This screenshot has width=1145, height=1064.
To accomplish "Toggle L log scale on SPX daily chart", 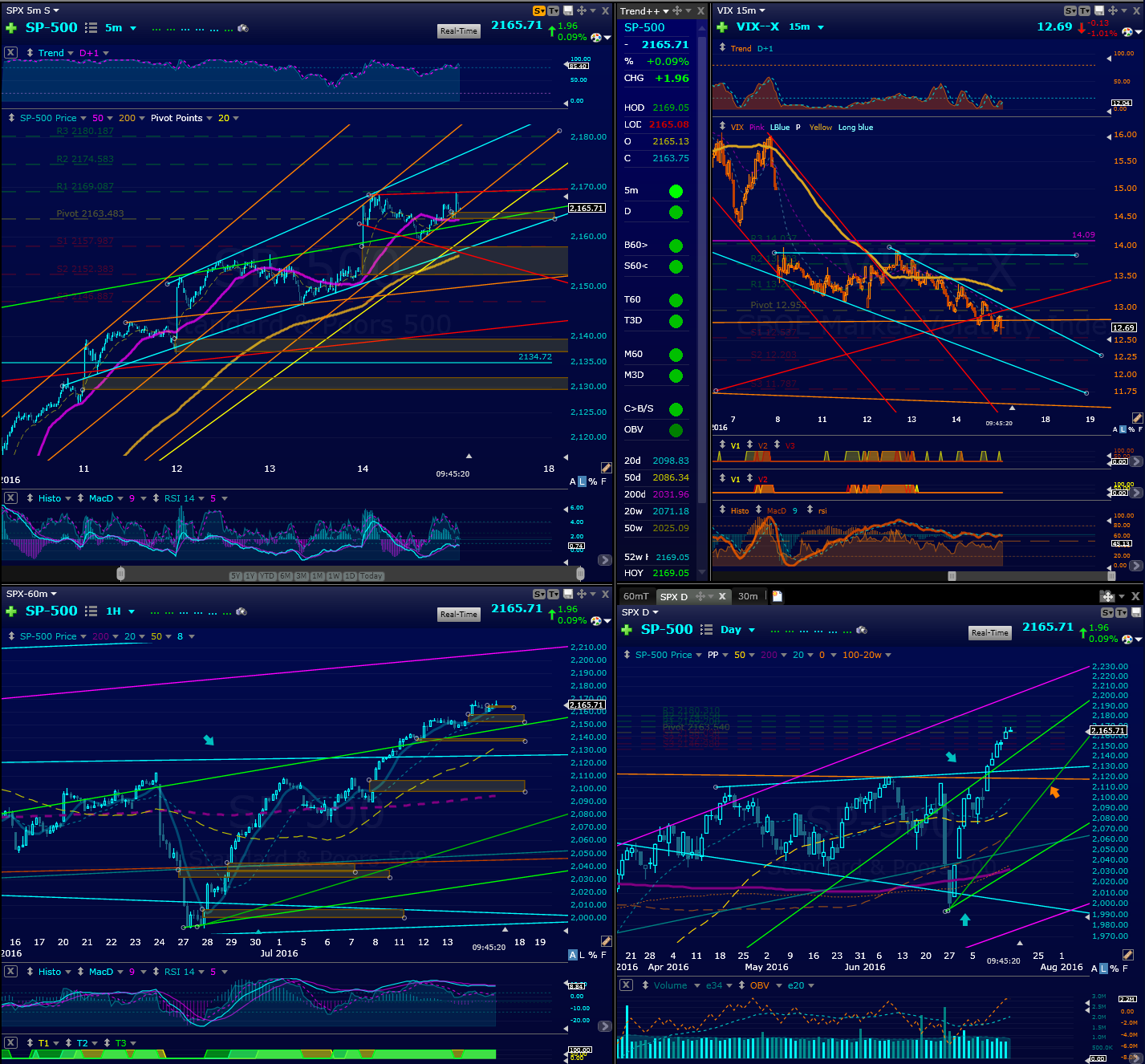I will [x=1104, y=969].
